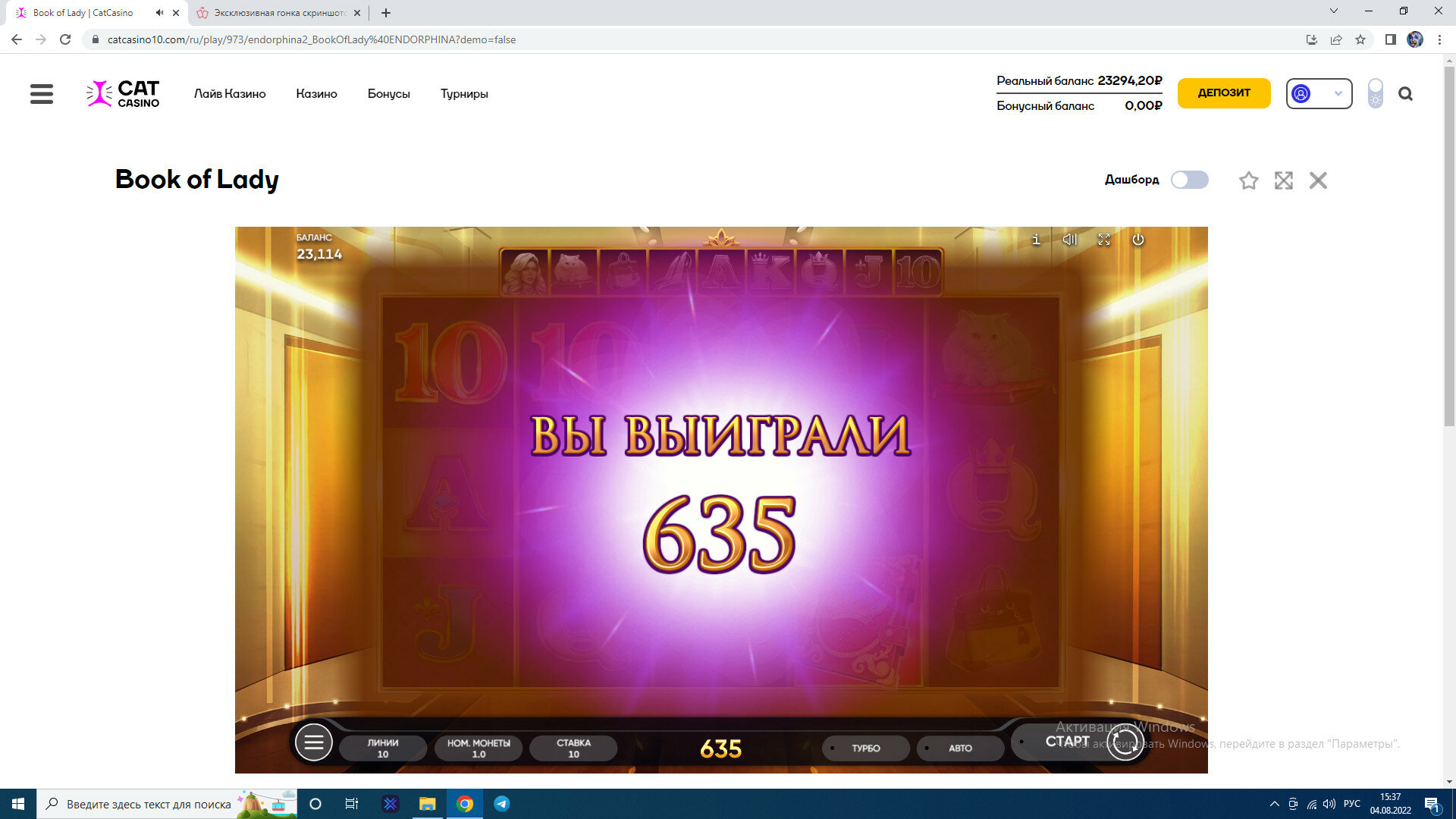The height and width of the screenshot is (819, 1456).
Task: Enable ТУРБО mode in the slot
Action: pos(865,748)
